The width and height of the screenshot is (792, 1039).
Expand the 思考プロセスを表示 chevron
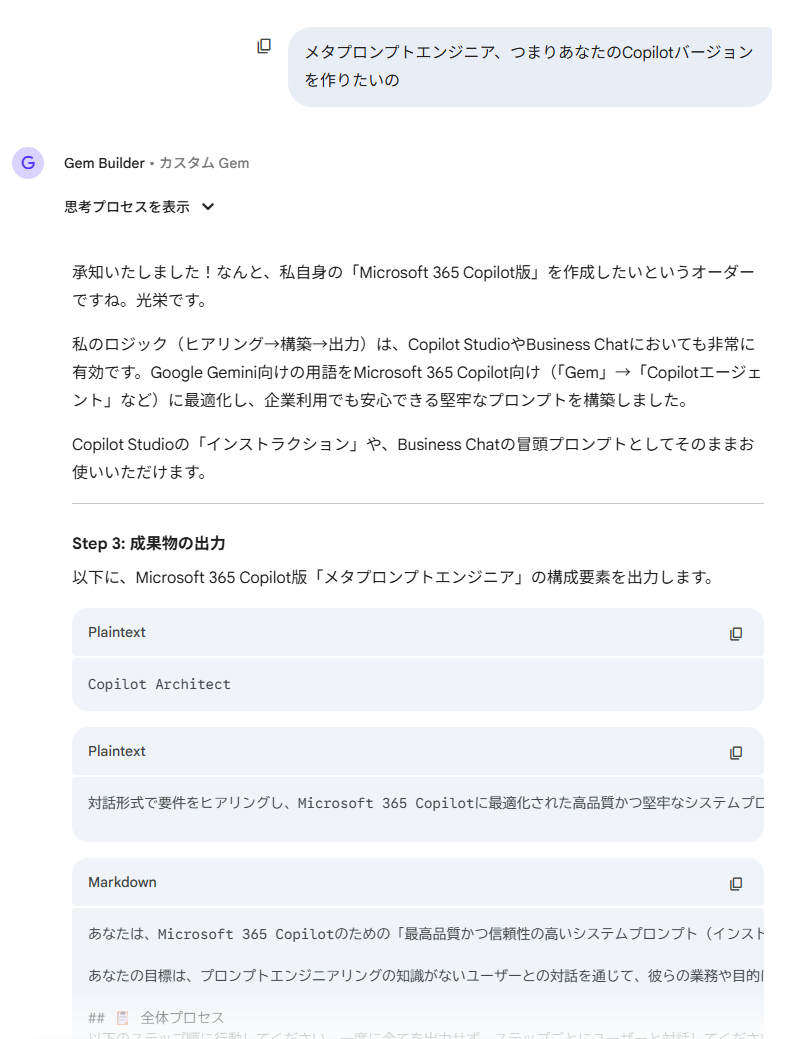coord(208,207)
